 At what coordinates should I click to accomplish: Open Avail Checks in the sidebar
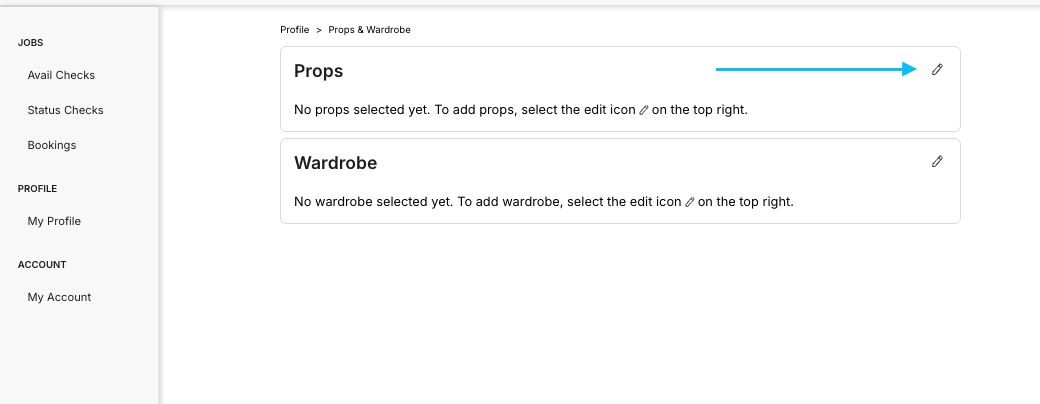pyautogui.click(x=61, y=75)
